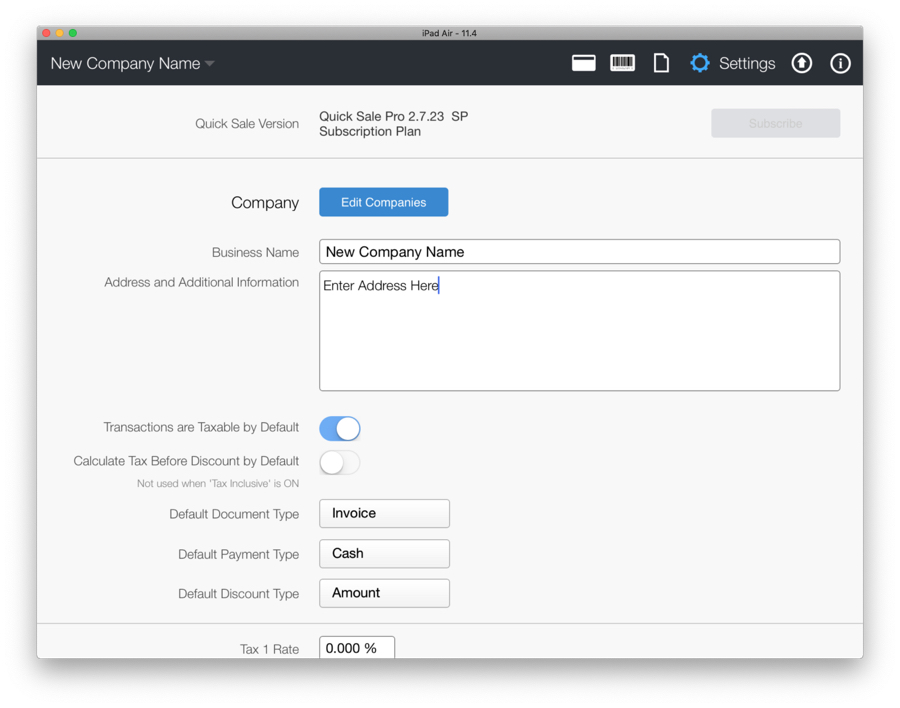
Task: Click the barcode items icon
Action: point(622,63)
